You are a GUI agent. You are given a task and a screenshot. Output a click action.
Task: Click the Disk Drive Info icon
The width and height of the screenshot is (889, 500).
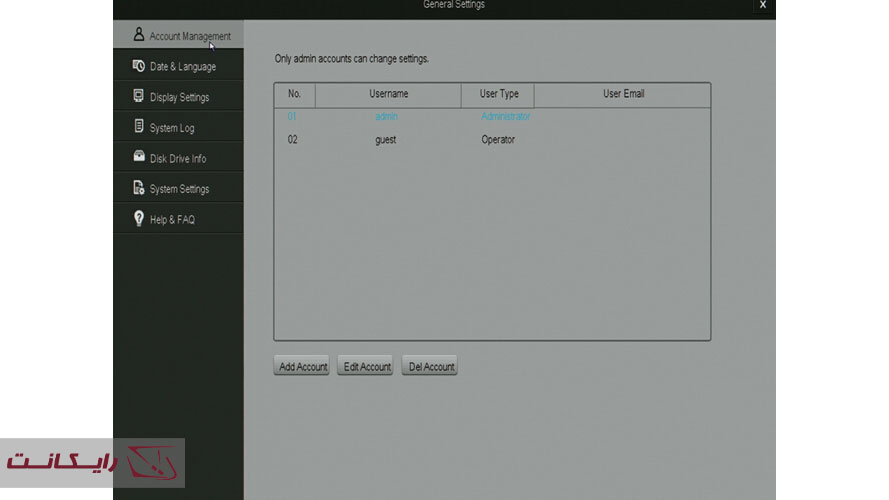(139, 158)
